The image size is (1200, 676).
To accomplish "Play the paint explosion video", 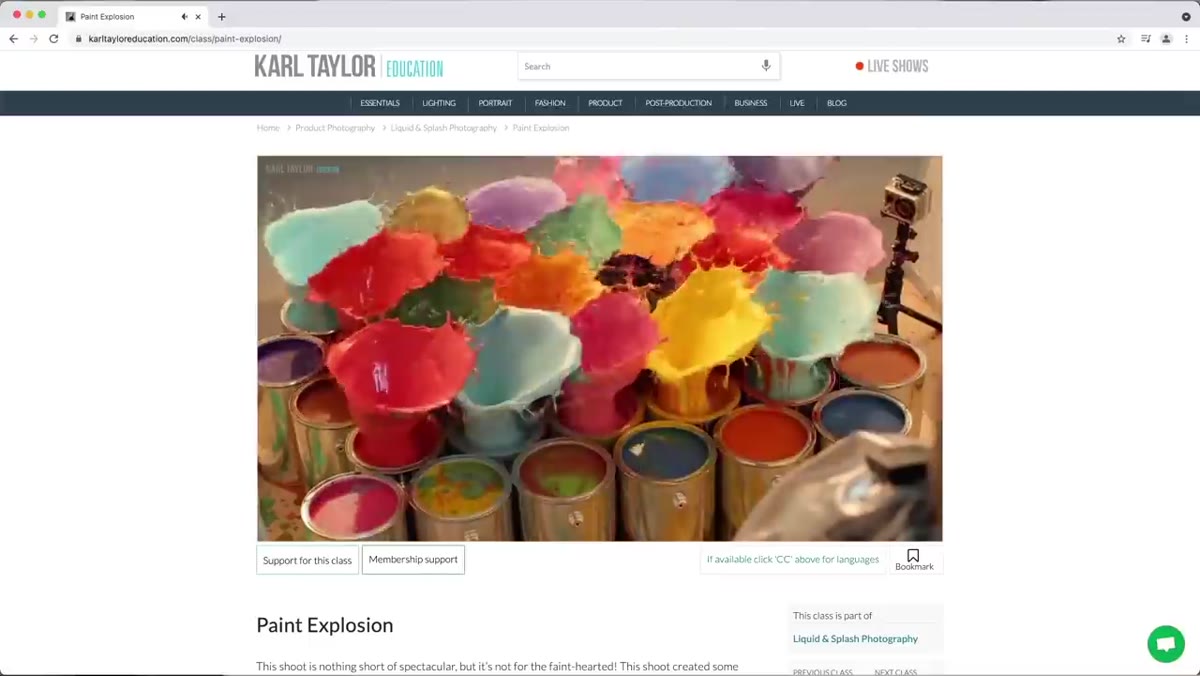I will point(599,348).
